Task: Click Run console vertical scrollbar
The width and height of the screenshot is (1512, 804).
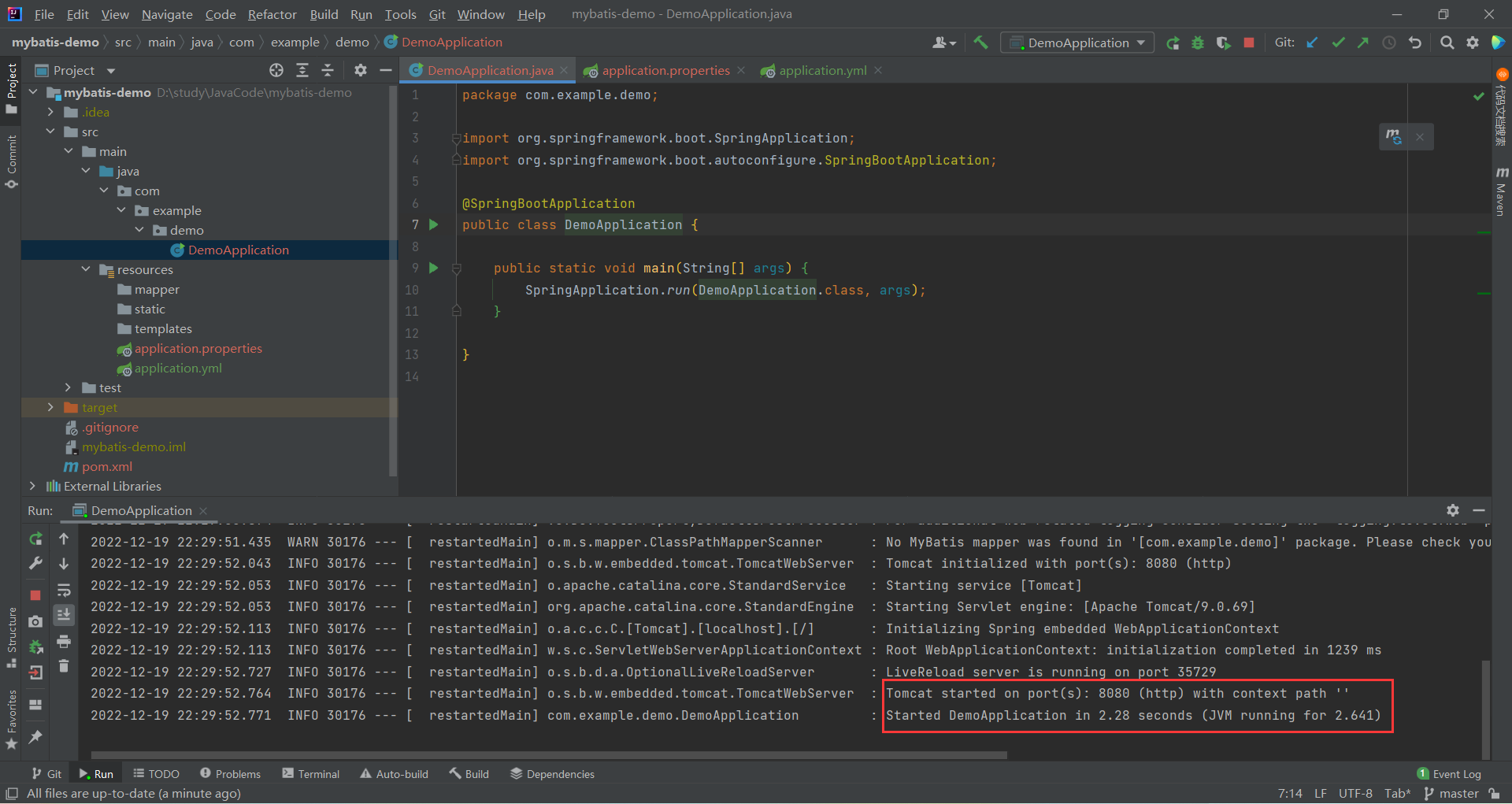Action: coord(1486,709)
